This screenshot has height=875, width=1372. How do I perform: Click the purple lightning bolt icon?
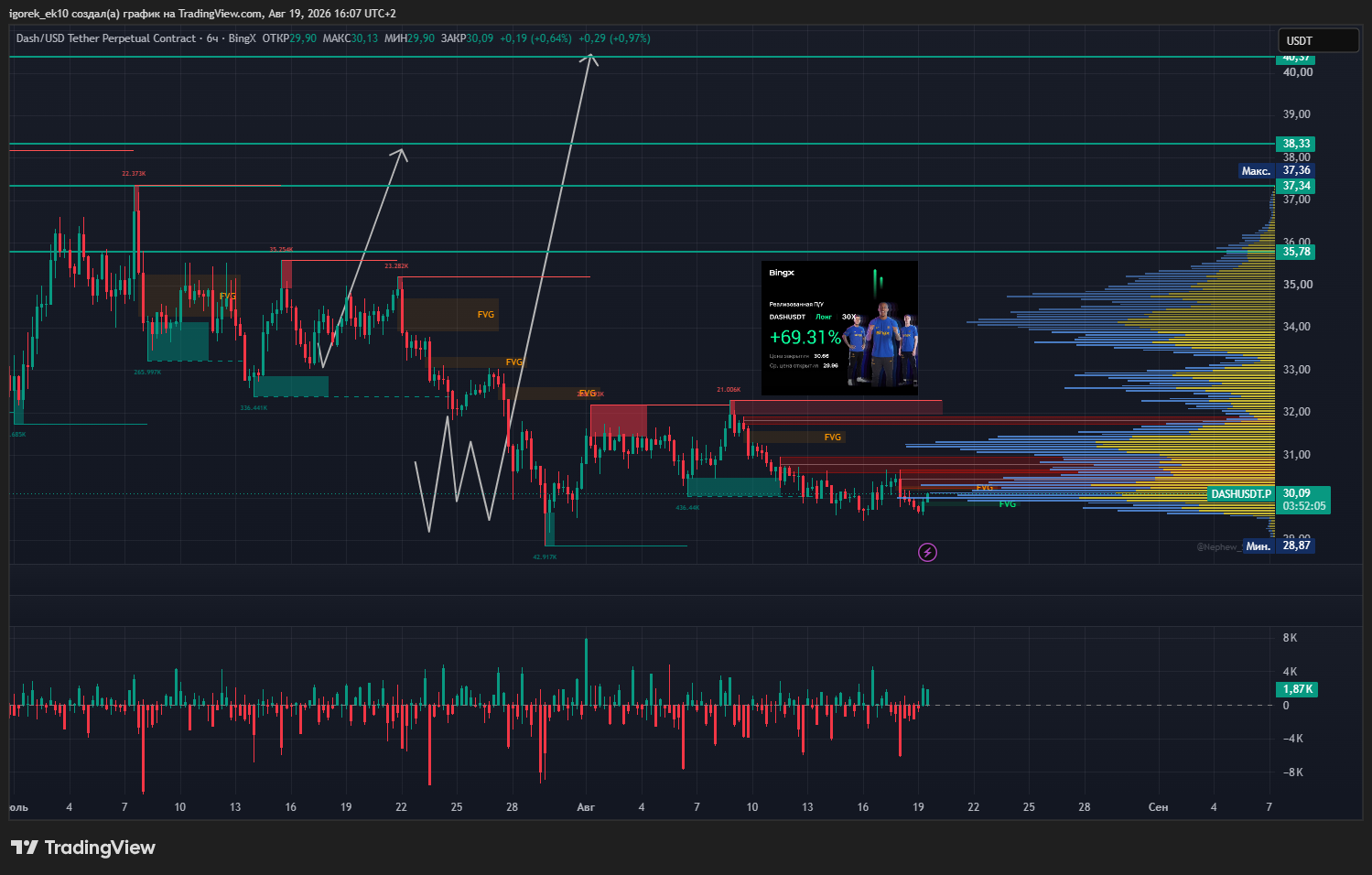click(927, 552)
